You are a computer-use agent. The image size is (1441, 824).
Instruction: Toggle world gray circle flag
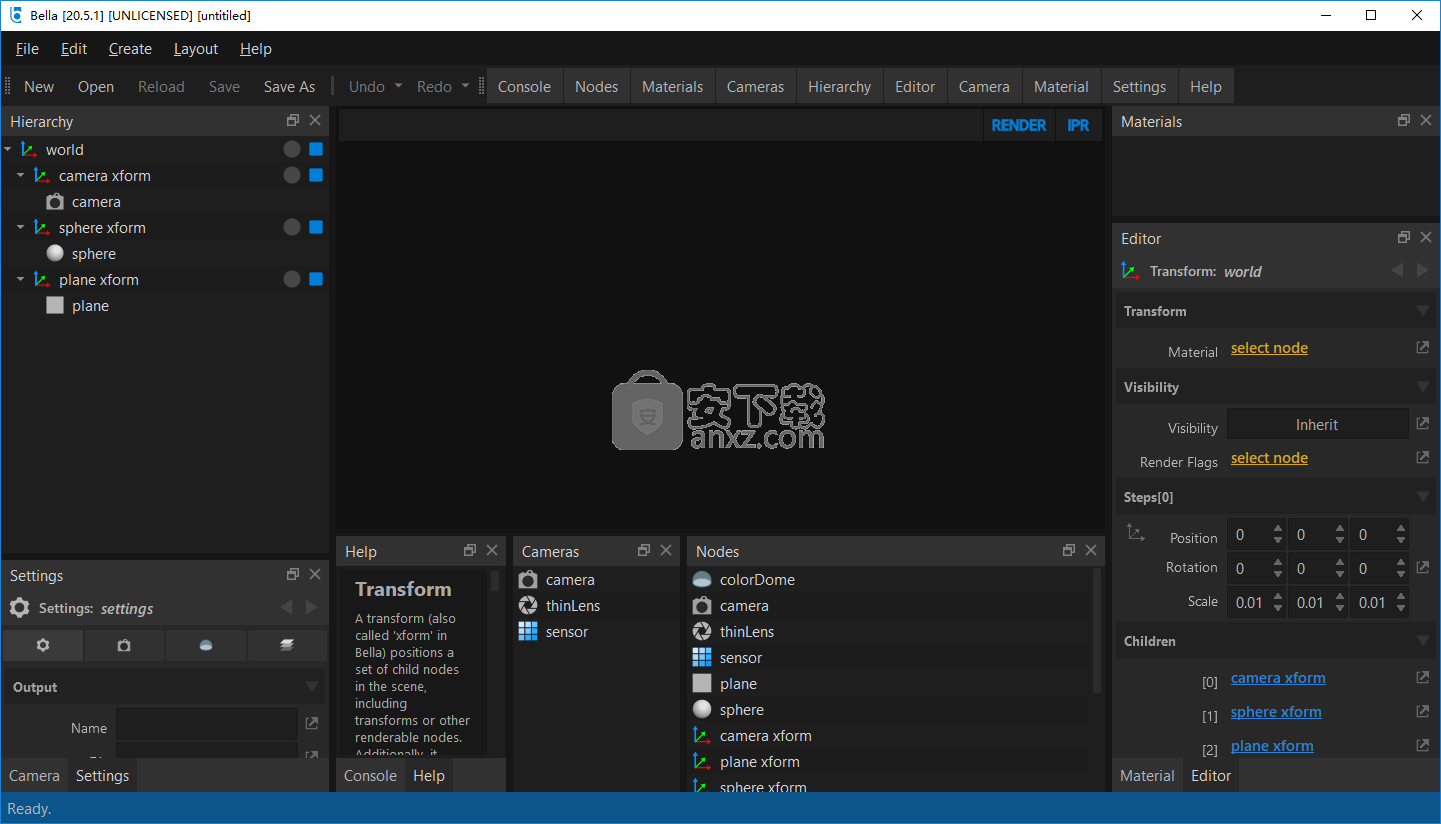291,149
